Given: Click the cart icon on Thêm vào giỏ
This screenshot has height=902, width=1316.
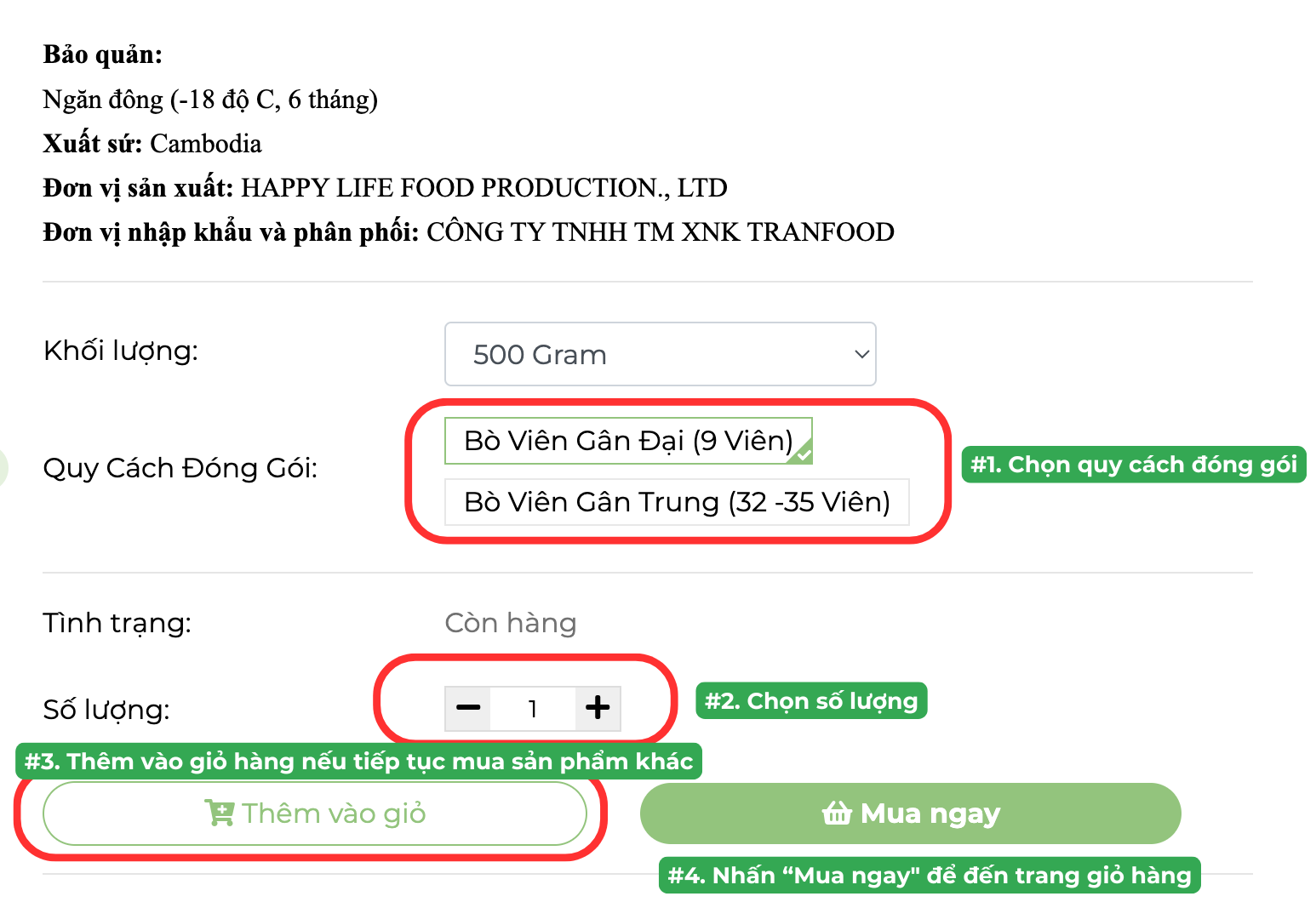Looking at the screenshot, I should (x=219, y=814).
